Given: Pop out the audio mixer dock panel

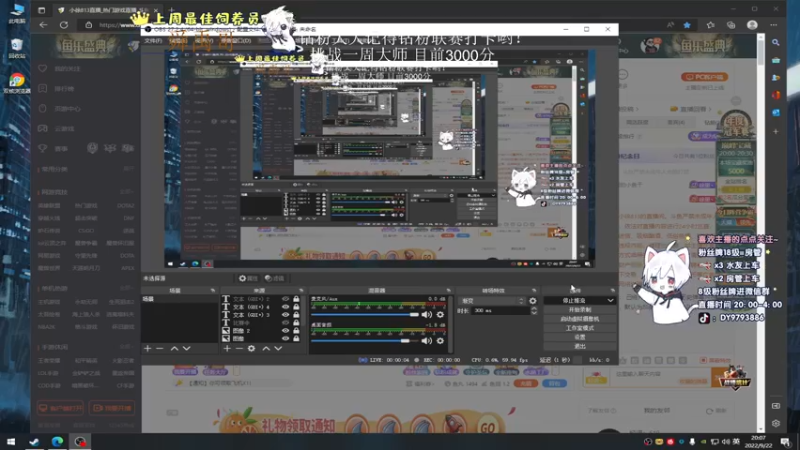Looking at the screenshot, I should (x=448, y=290).
